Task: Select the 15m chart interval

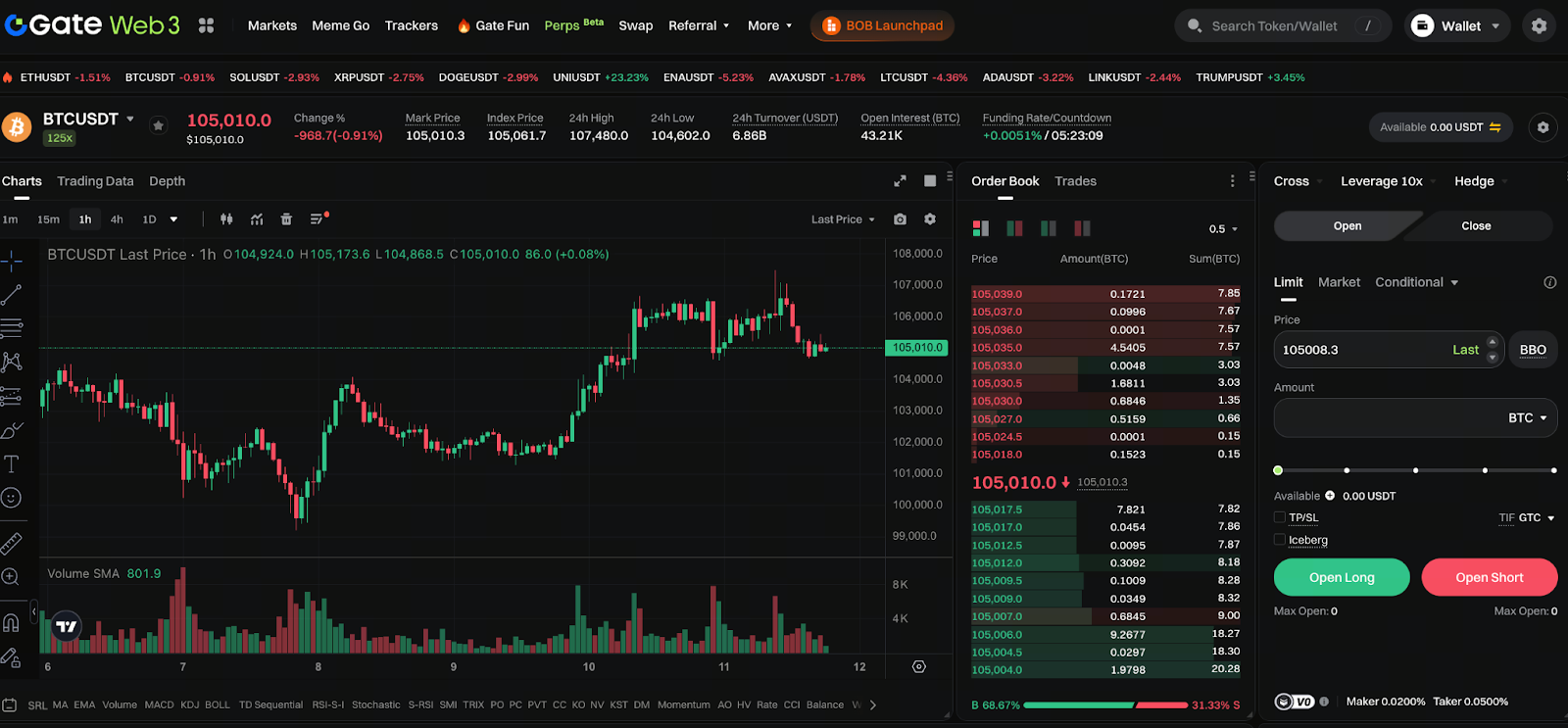Action: (x=48, y=219)
